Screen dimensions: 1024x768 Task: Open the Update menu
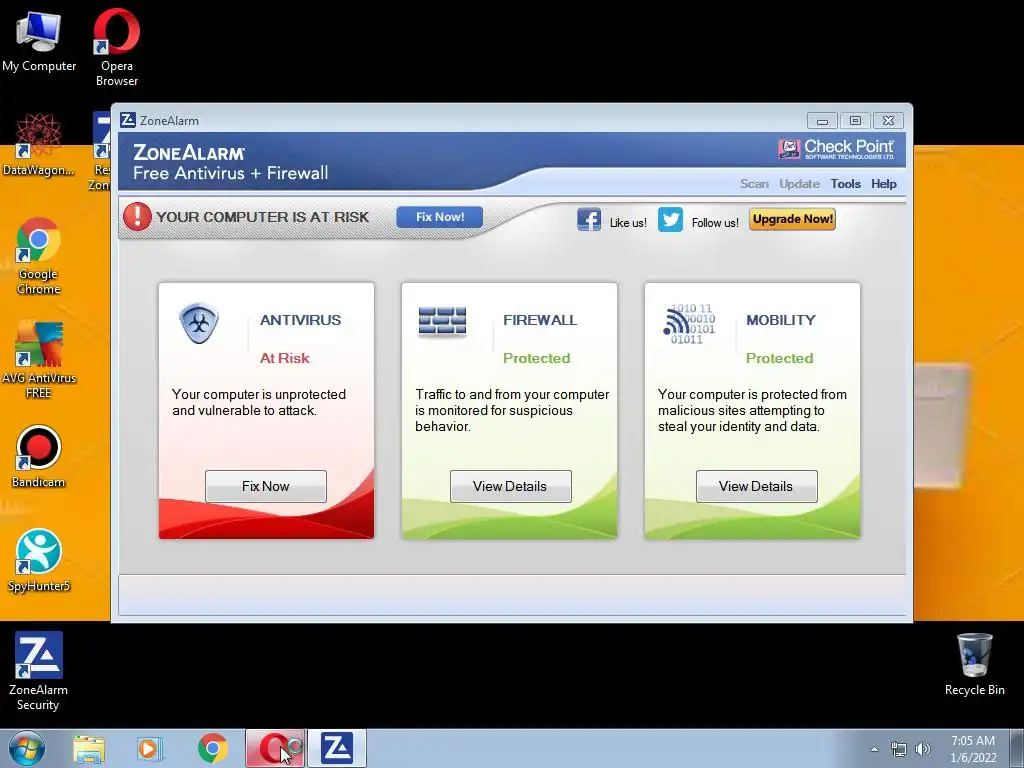click(799, 184)
